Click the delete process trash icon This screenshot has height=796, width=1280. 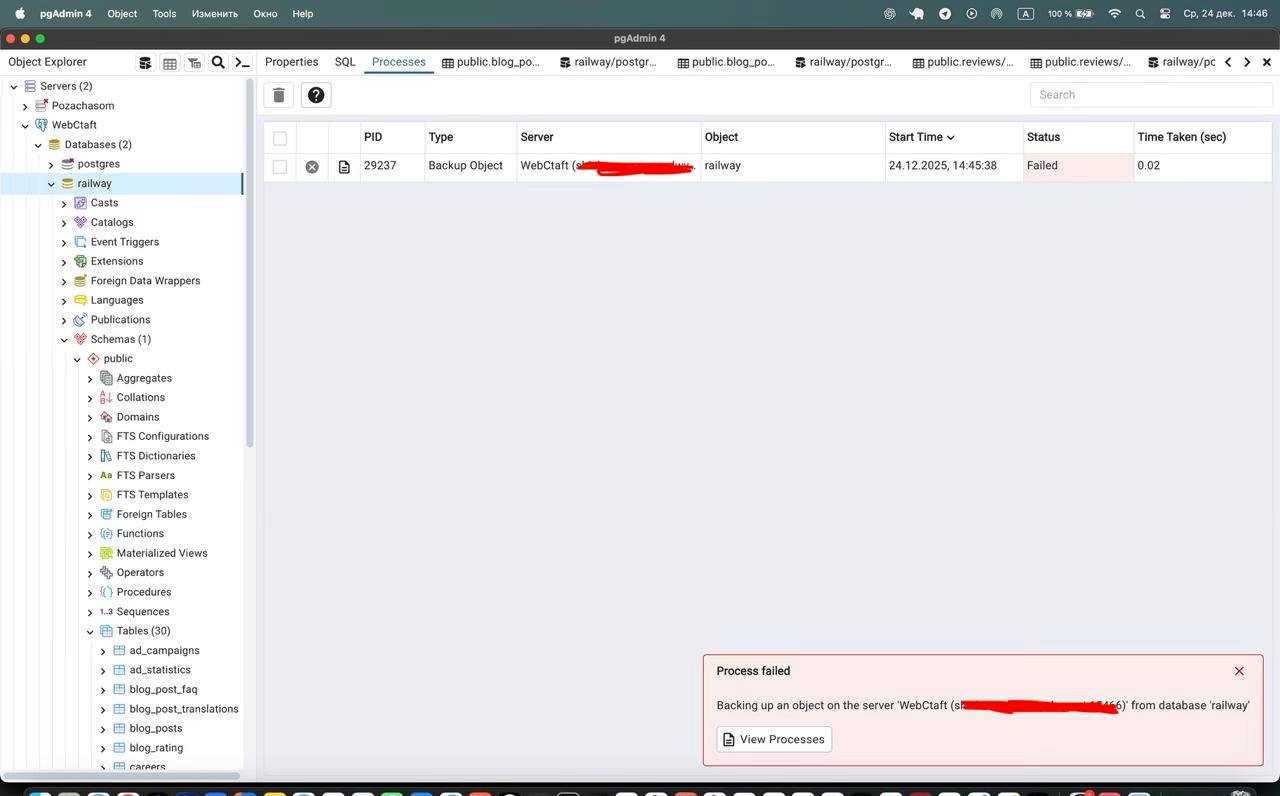click(x=279, y=94)
